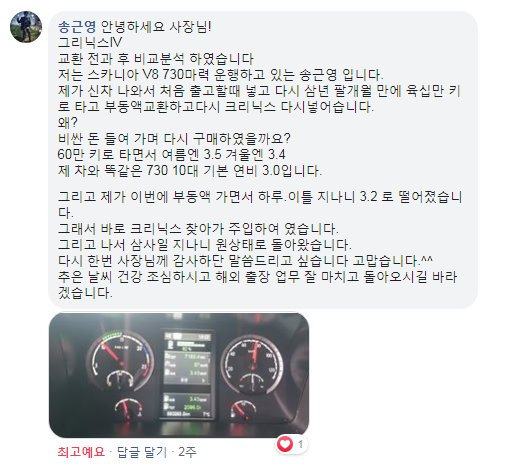The image size is (510, 466).
Task: Click the small lower-left gauge in photo
Action: tap(129, 409)
